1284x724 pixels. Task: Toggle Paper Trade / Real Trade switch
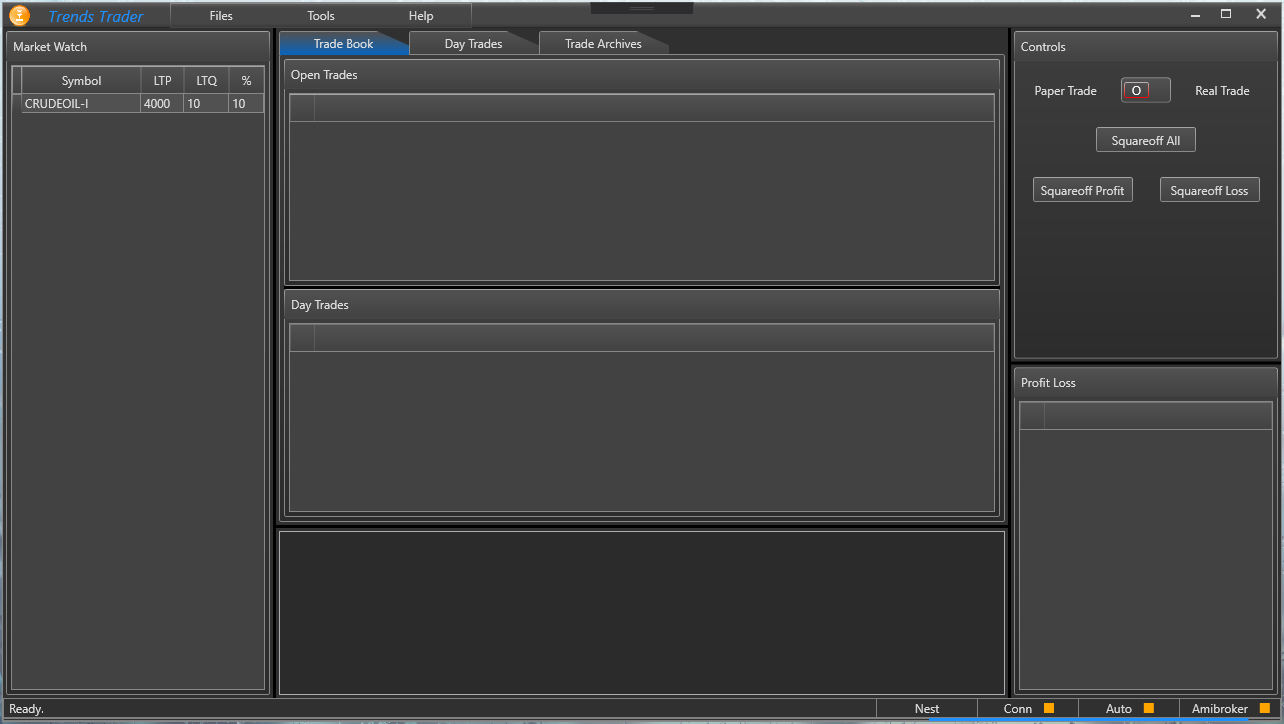coord(1146,90)
